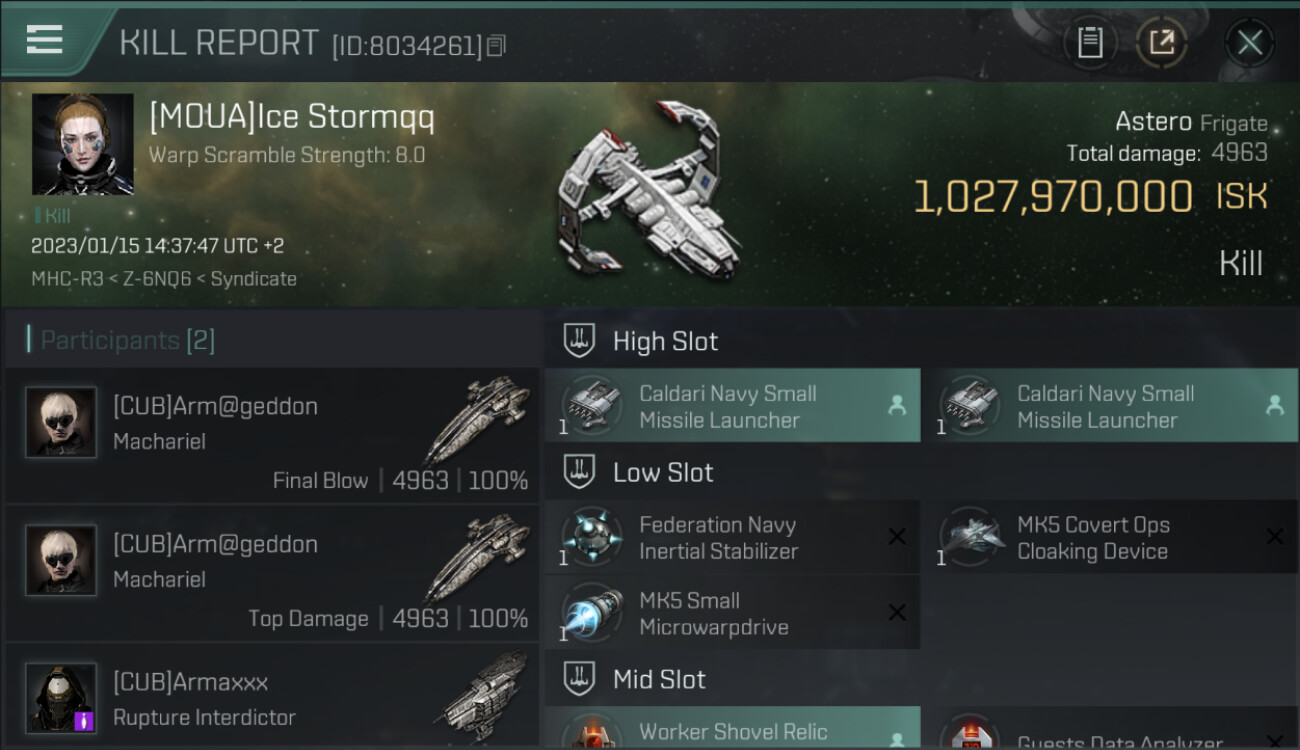Open Arm@geddon Final Blow participant entry
This screenshot has height=750, width=1300.
272,435
